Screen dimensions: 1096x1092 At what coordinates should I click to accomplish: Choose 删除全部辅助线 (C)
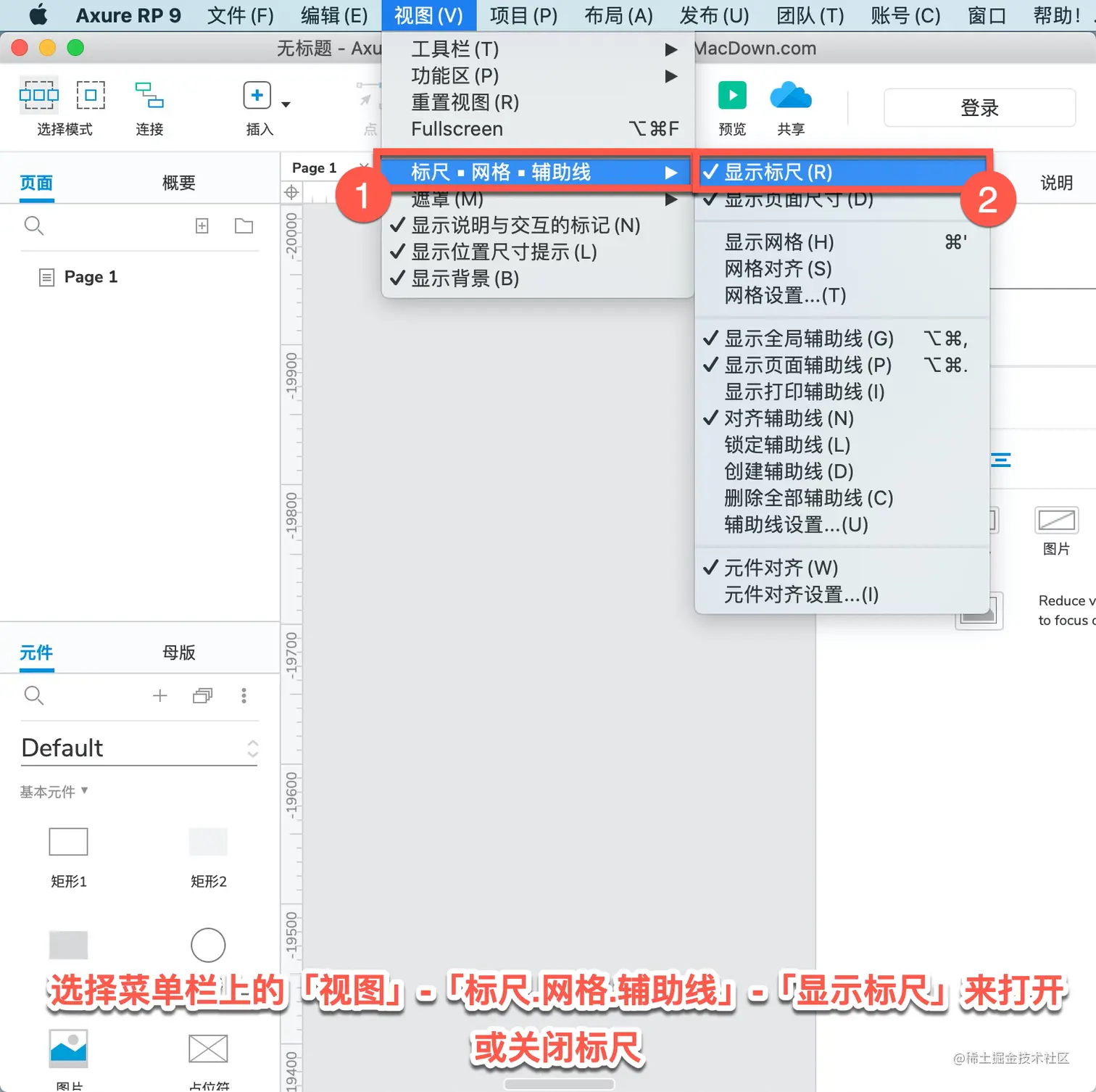842,498
